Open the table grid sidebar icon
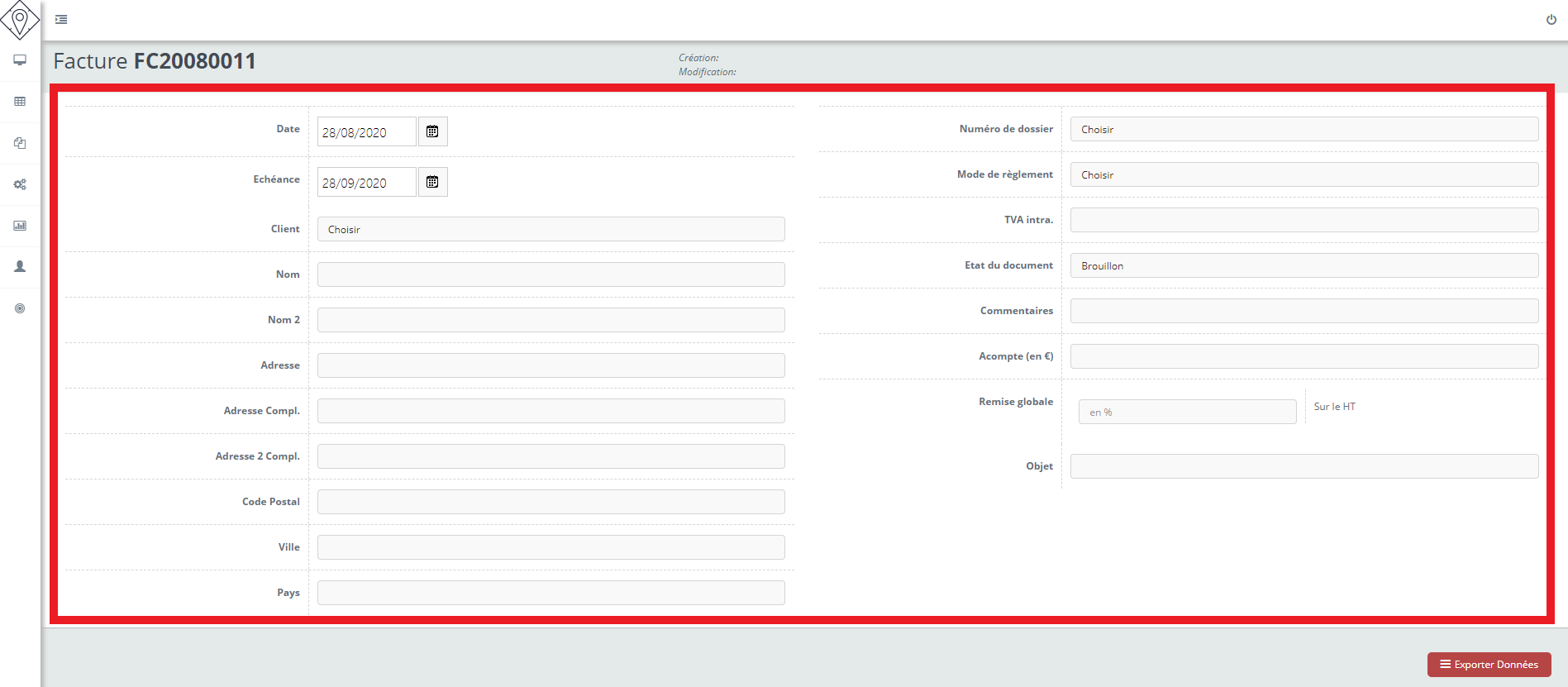 point(20,102)
